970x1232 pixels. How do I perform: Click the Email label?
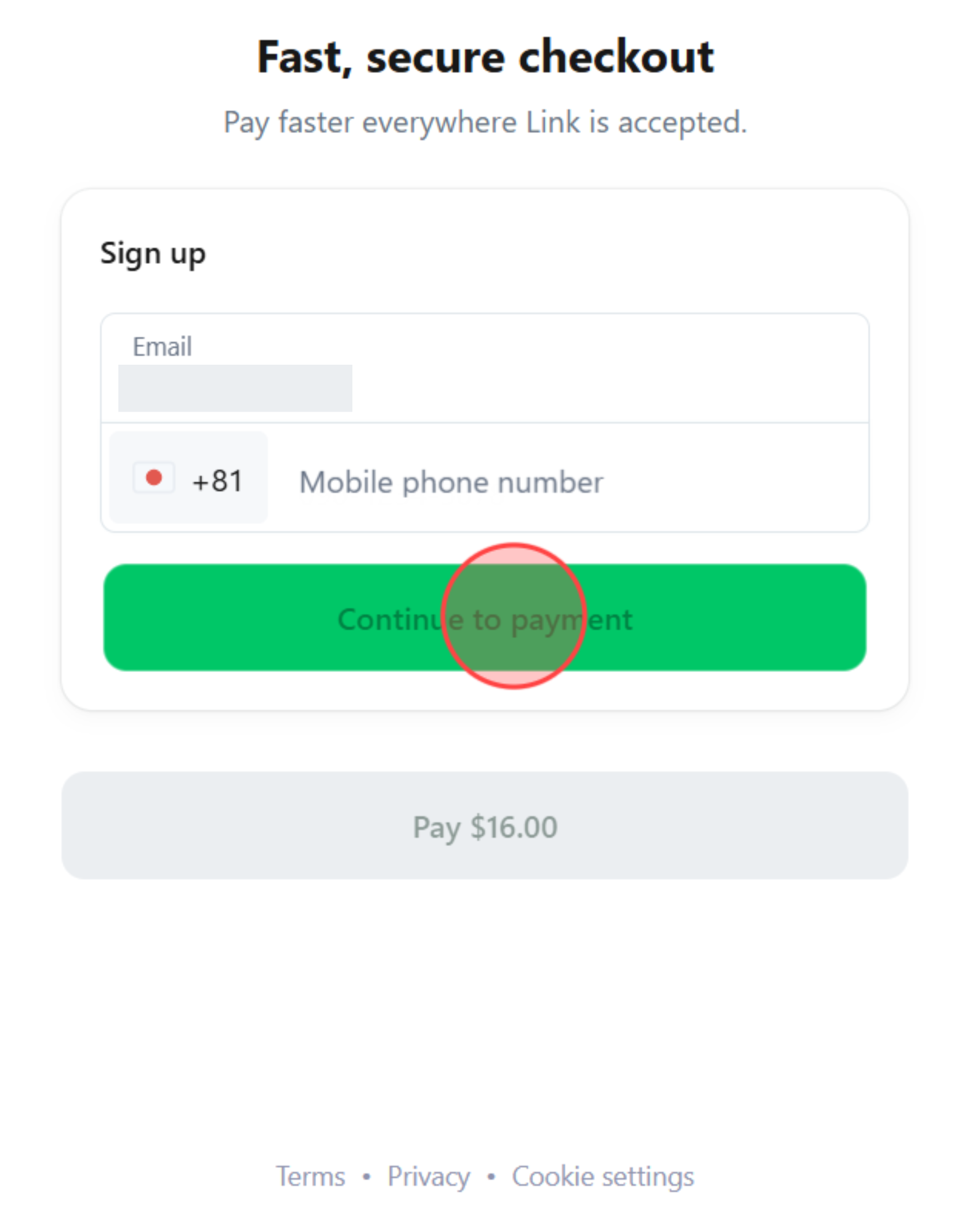[x=162, y=346]
